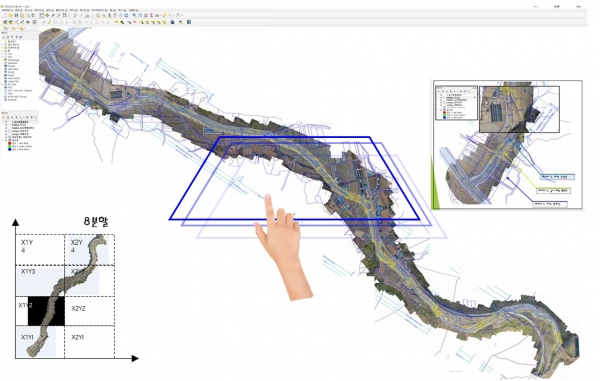
Task: Open the first menu in the menu bar
Action: point(7,10)
